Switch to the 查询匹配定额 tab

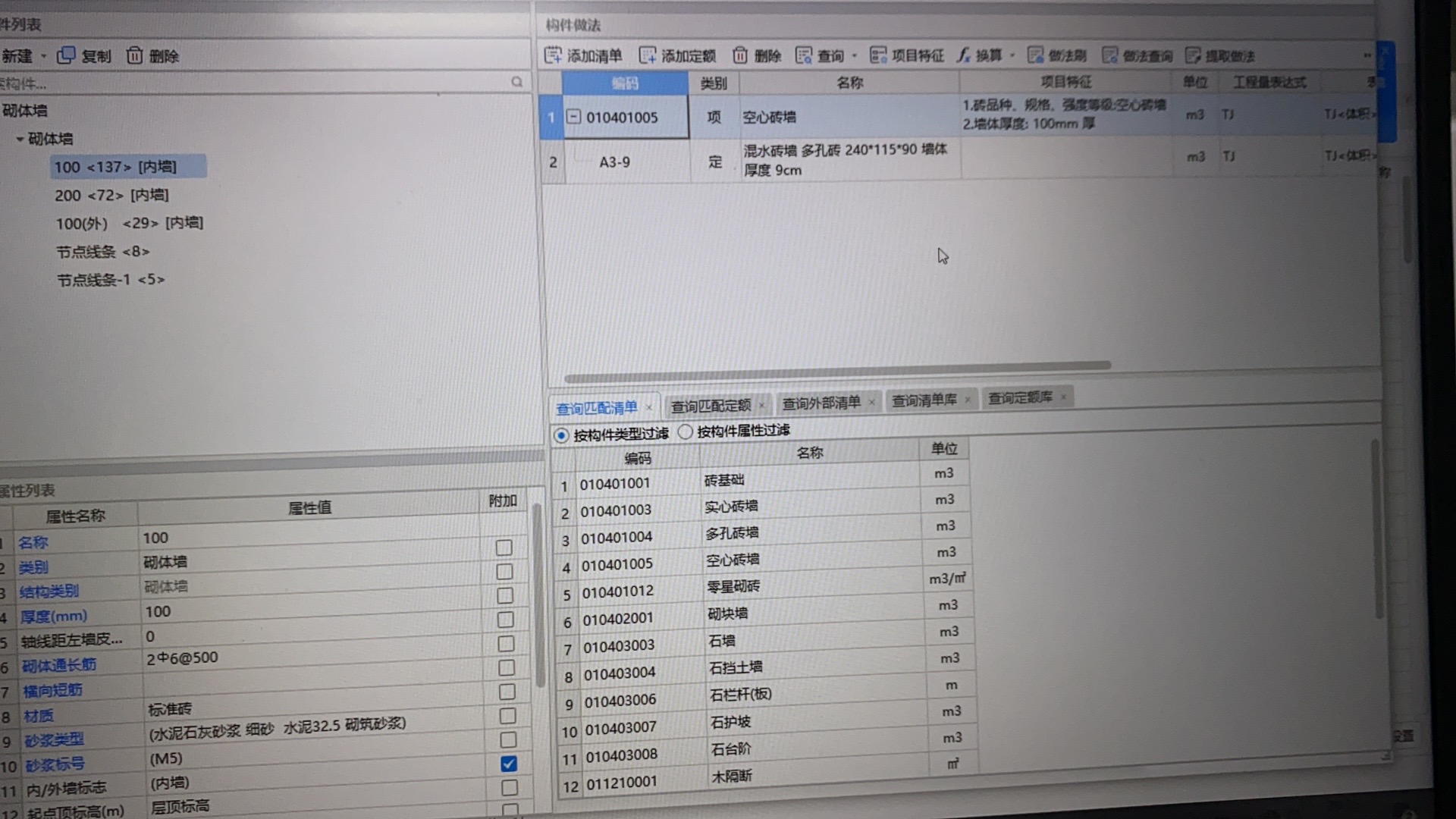tap(711, 406)
